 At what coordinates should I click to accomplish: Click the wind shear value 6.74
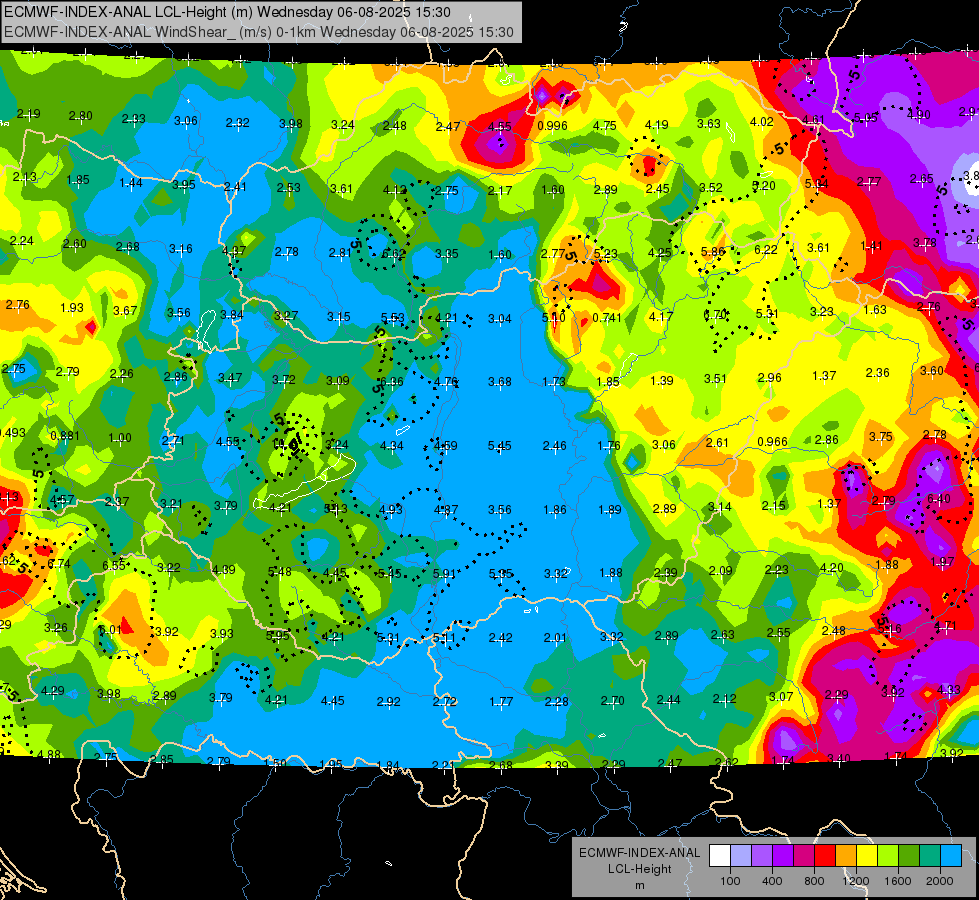click(x=59, y=563)
